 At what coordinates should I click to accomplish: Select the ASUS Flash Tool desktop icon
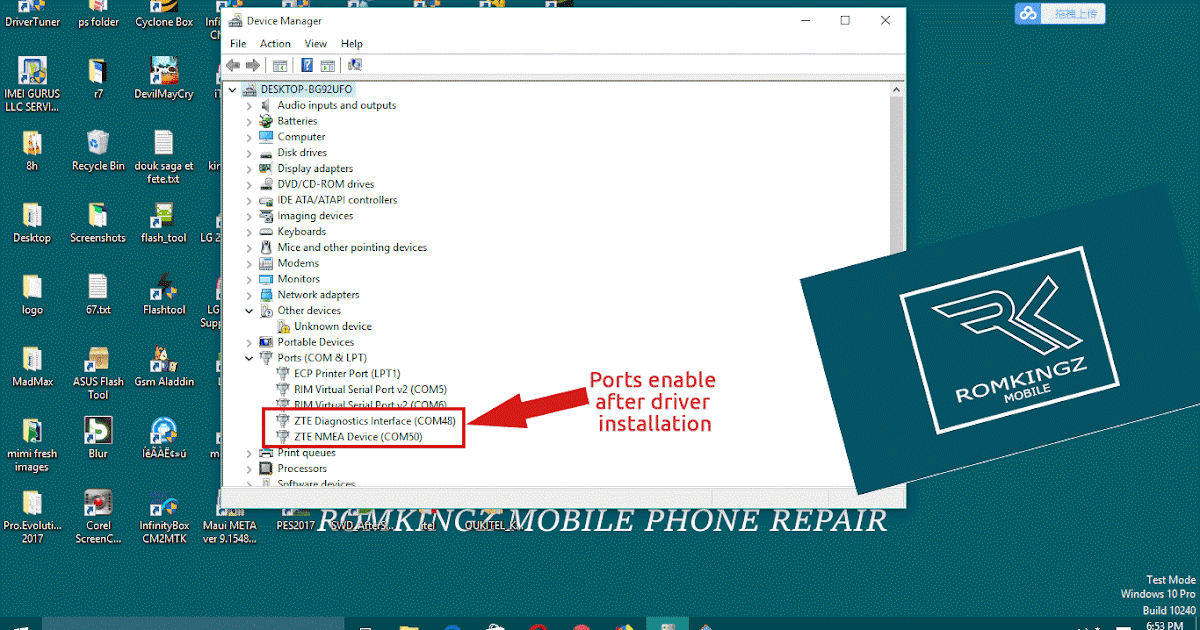click(98, 372)
